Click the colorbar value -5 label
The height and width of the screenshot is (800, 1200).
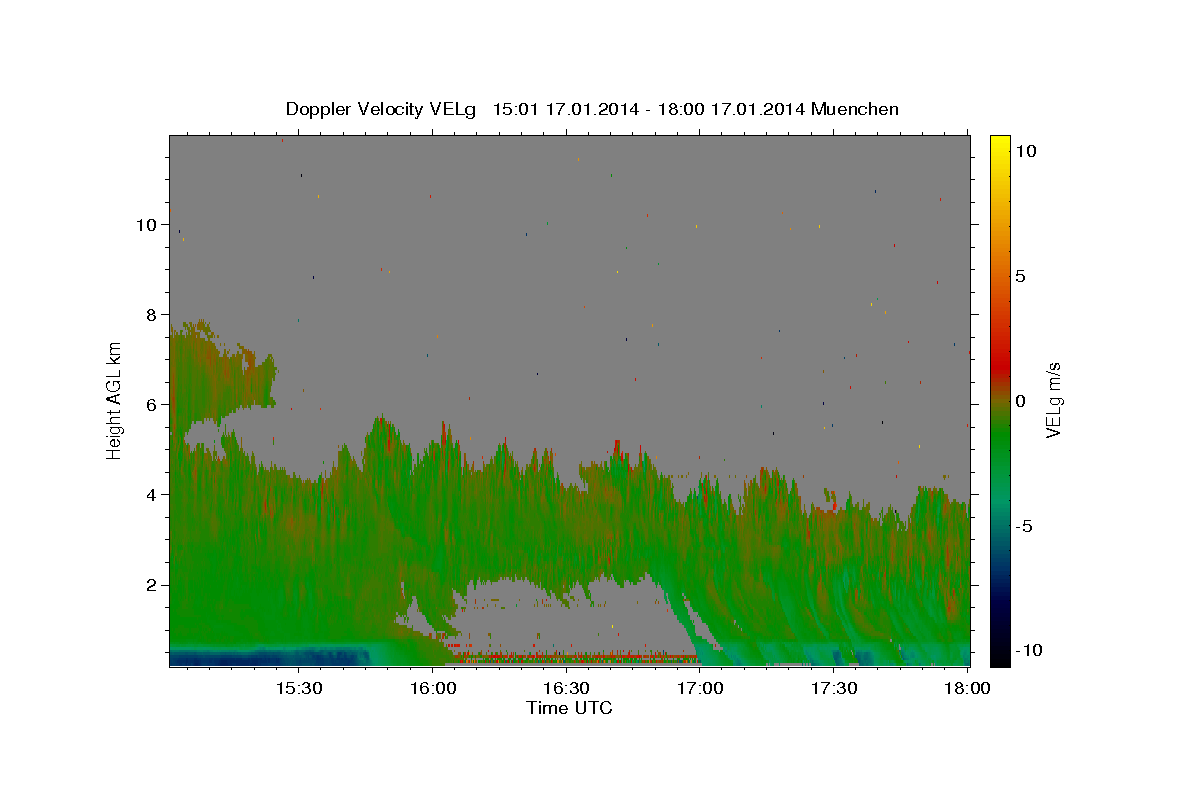pos(1024,526)
